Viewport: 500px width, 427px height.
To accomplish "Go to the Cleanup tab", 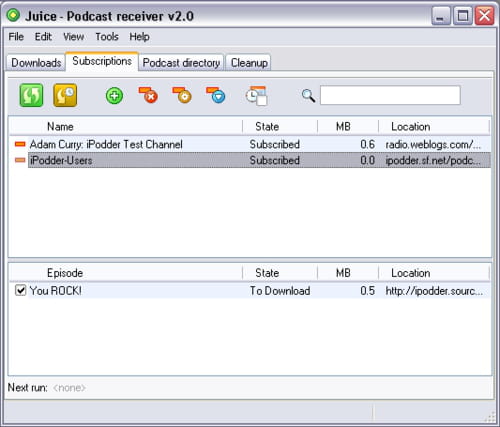I will (249, 63).
